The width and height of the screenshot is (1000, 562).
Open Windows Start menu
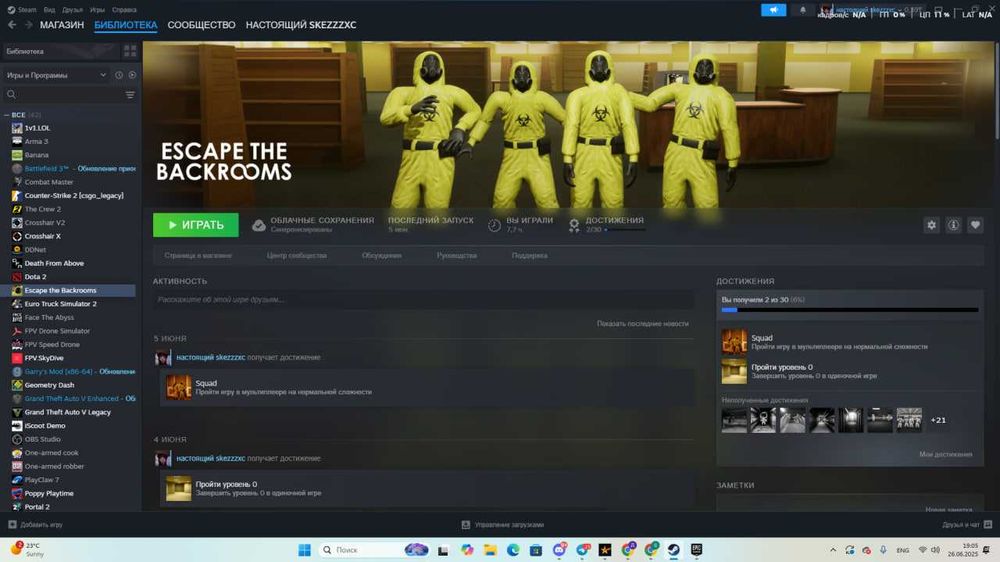click(305, 550)
